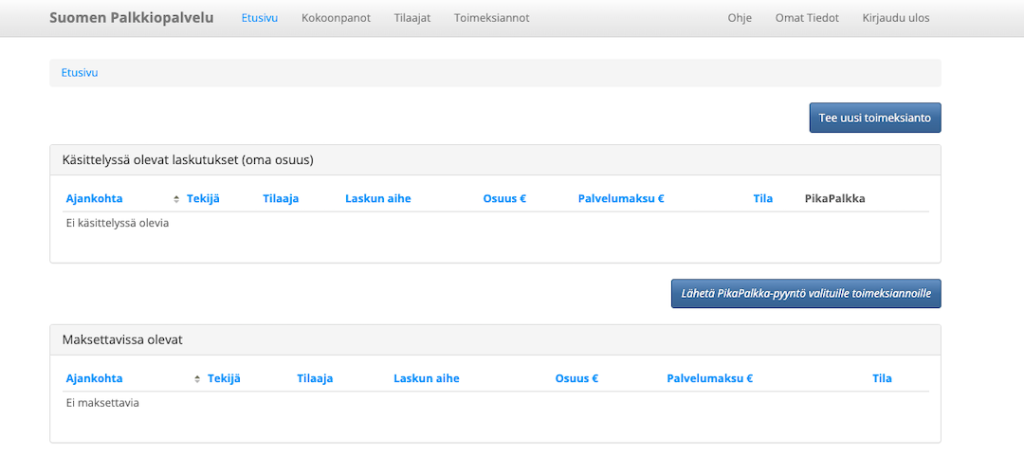The image size is (1024, 457).
Task: Click the Lähetä PikaPalkka-pyyntö valituille toimeksiannoille button
Action: click(806, 294)
